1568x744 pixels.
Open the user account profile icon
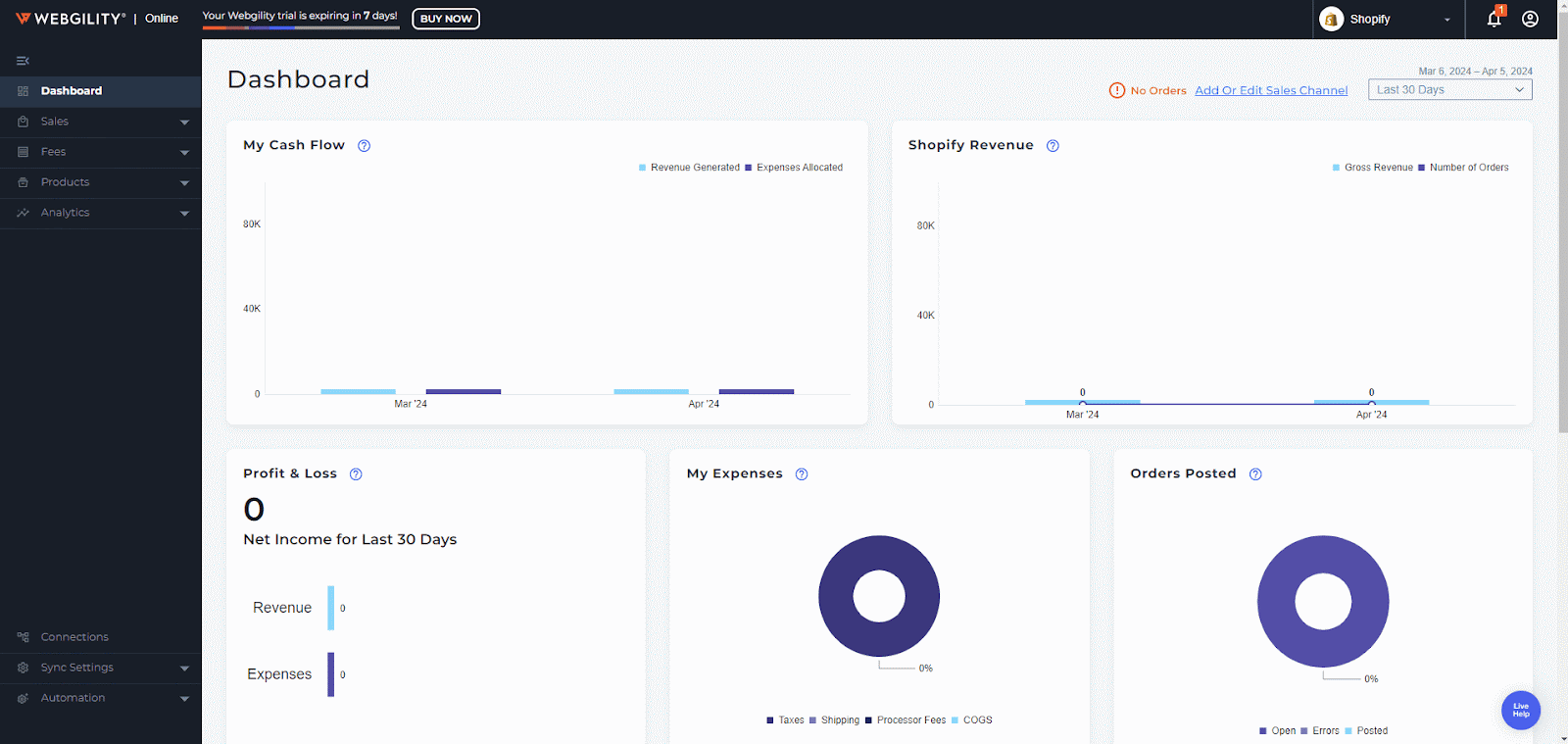[1530, 19]
